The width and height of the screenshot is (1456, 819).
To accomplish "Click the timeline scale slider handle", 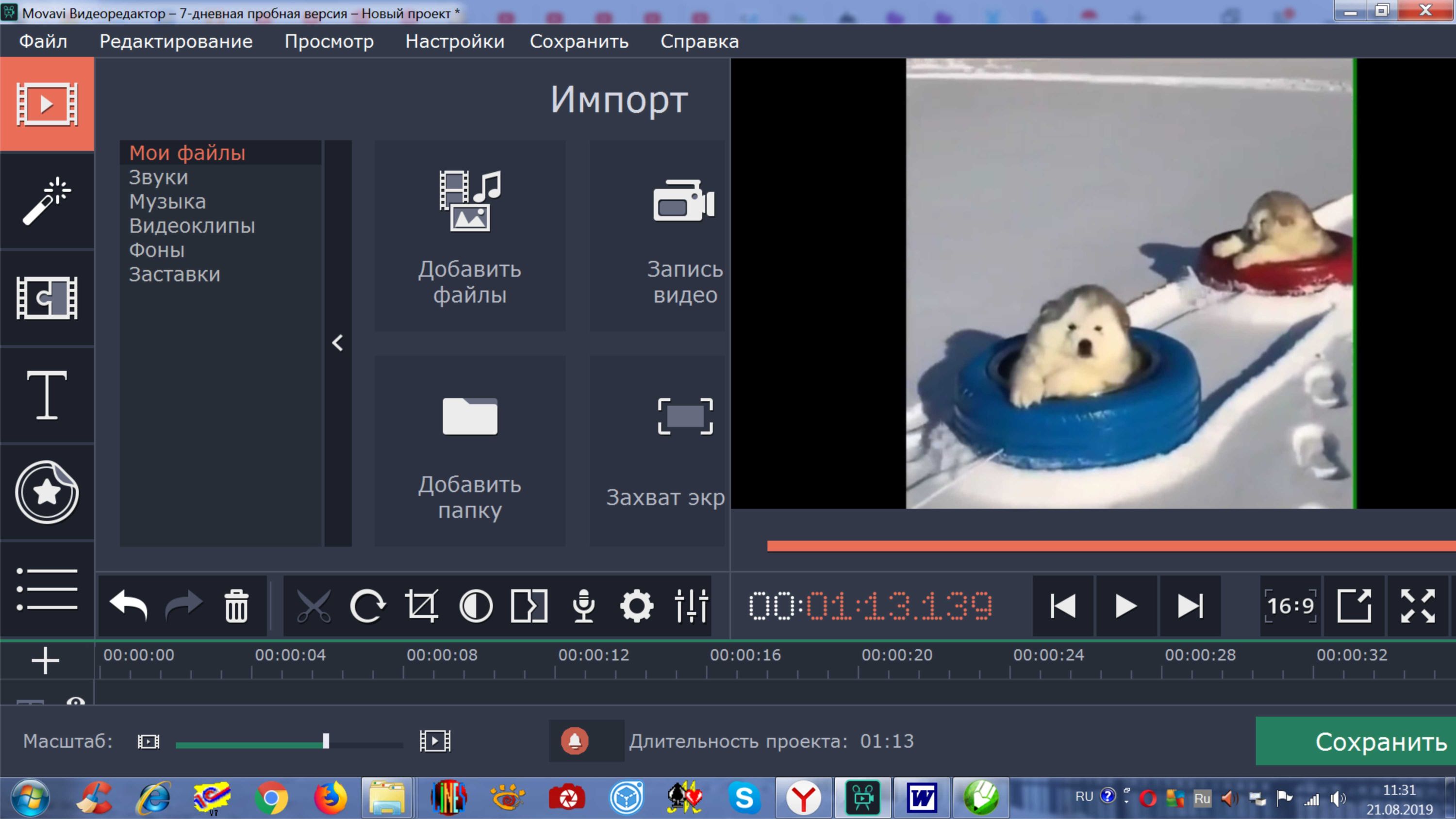I will point(326,741).
